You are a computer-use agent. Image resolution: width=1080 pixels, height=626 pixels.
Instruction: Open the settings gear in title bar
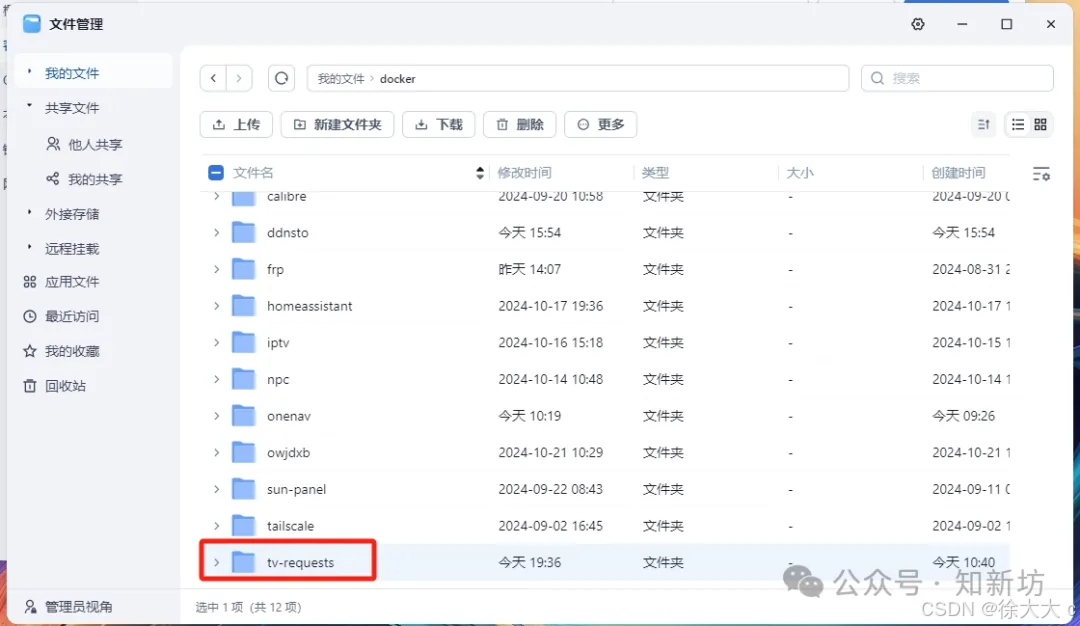(x=917, y=24)
